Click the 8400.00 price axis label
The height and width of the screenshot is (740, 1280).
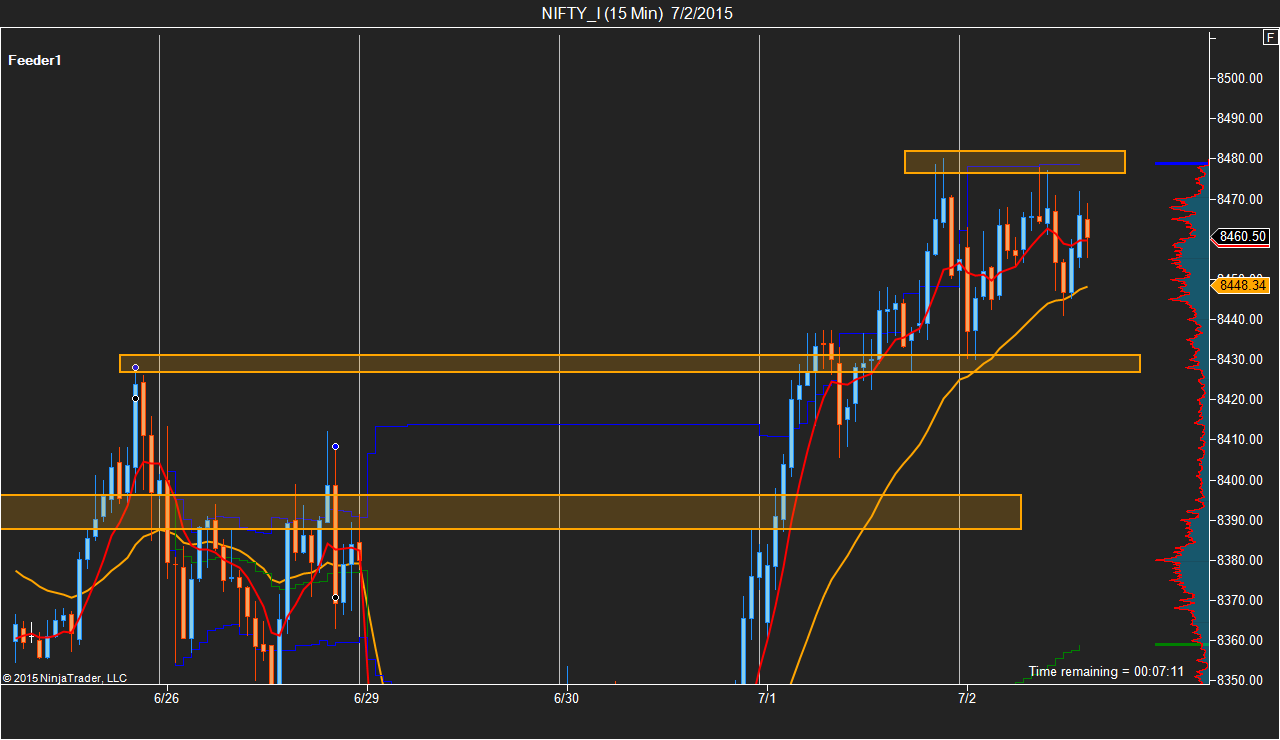coord(1241,480)
